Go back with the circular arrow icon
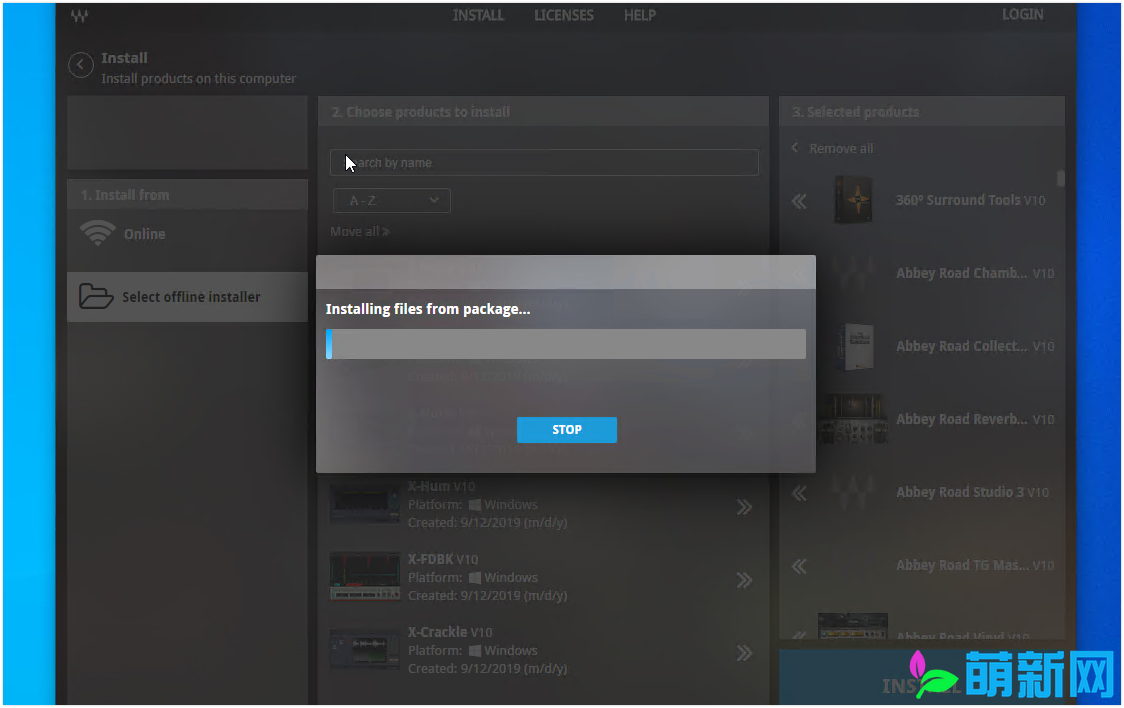 [80, 65]
